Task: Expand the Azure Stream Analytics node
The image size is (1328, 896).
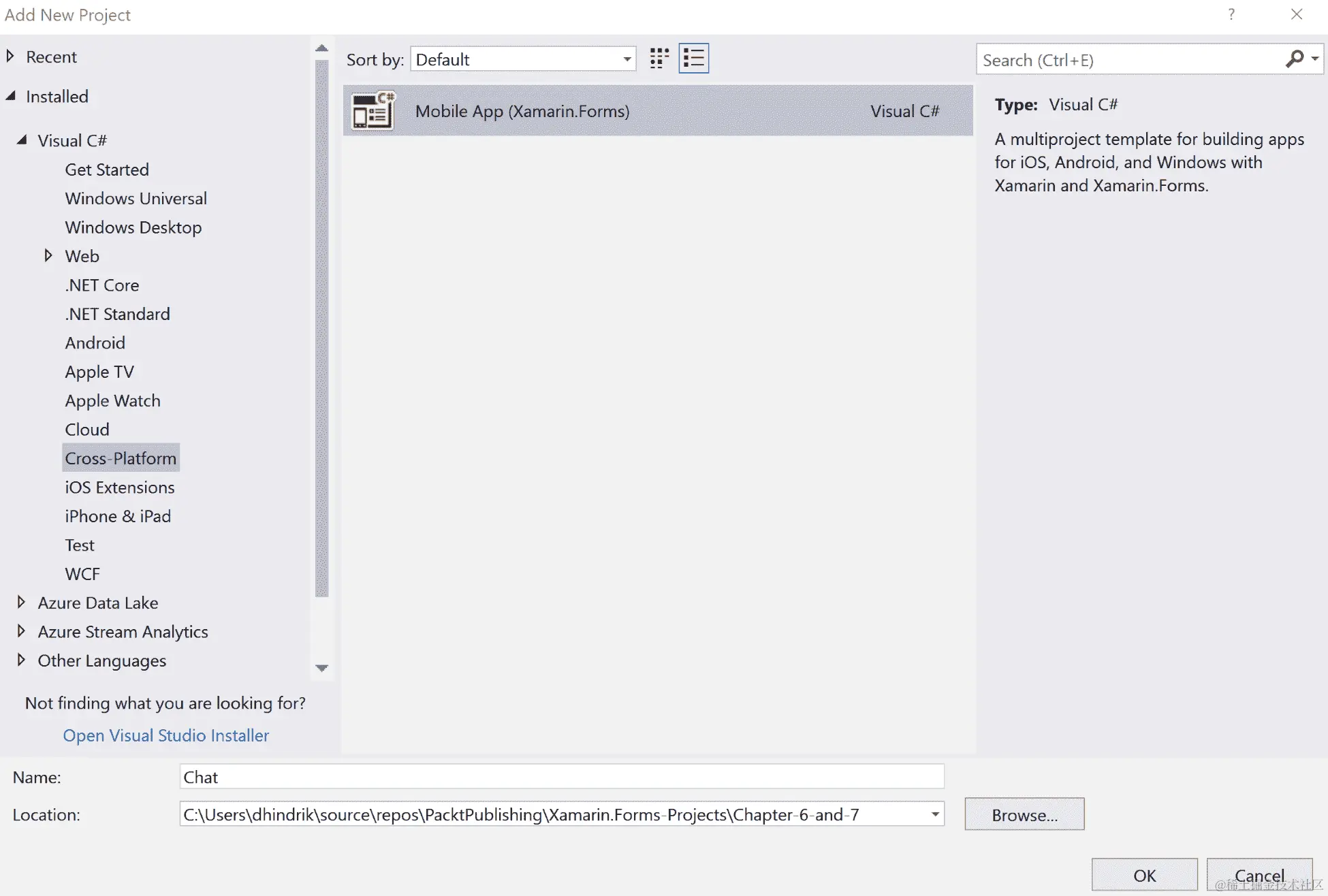Action: 21,631
